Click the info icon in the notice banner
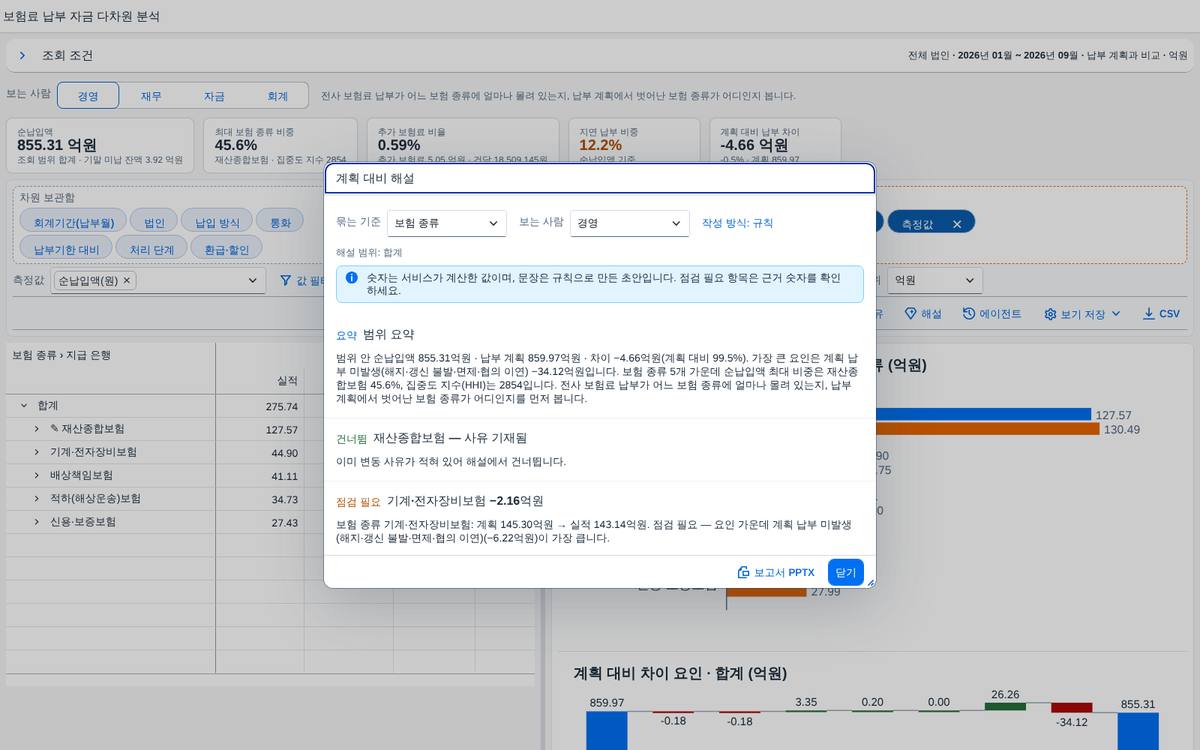 pos(351,277)
